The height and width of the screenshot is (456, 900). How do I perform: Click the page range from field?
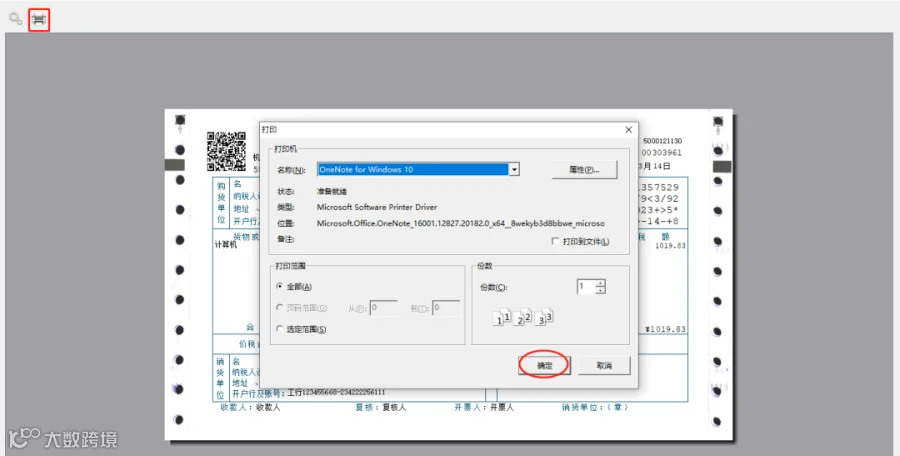click(383, 308)
